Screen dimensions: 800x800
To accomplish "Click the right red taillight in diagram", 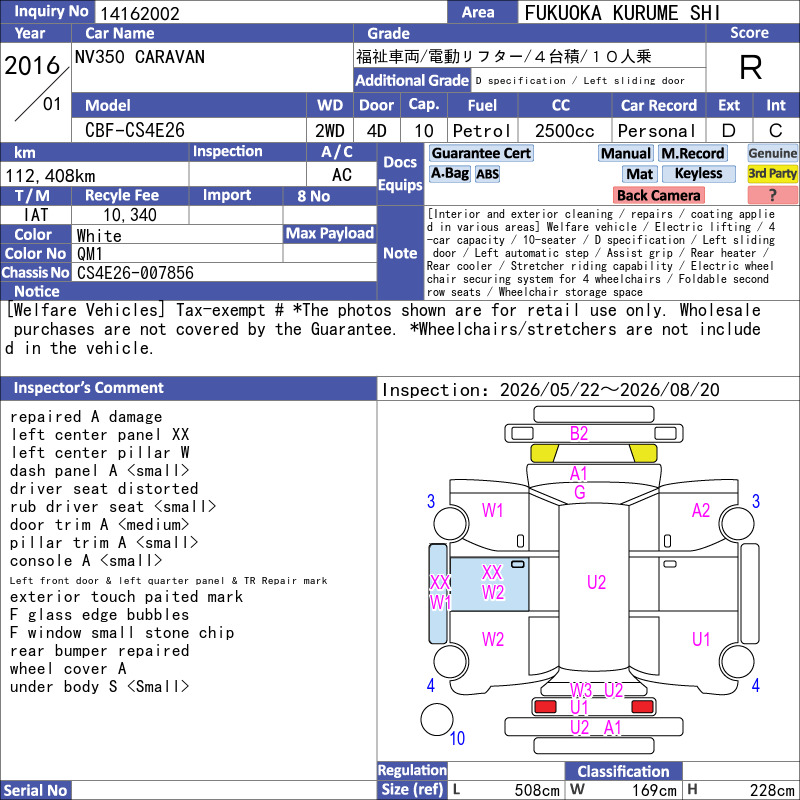I will pyautogui.click(x=642, y=707).
